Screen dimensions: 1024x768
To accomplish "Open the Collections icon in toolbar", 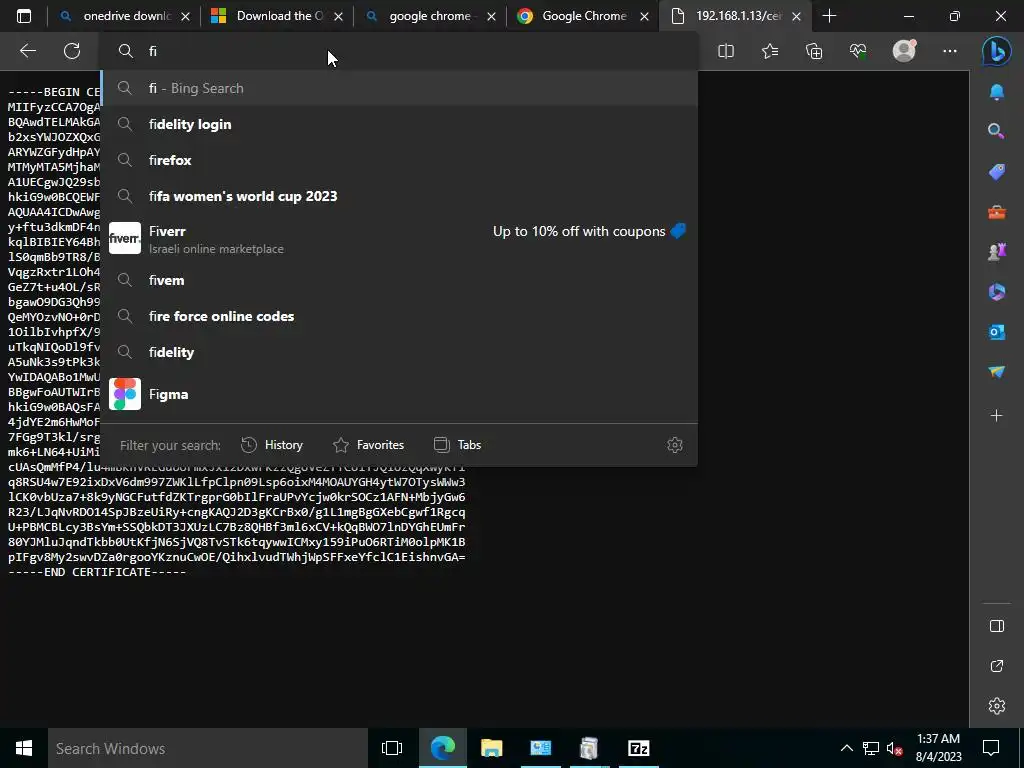I will (x=814, y=51).
